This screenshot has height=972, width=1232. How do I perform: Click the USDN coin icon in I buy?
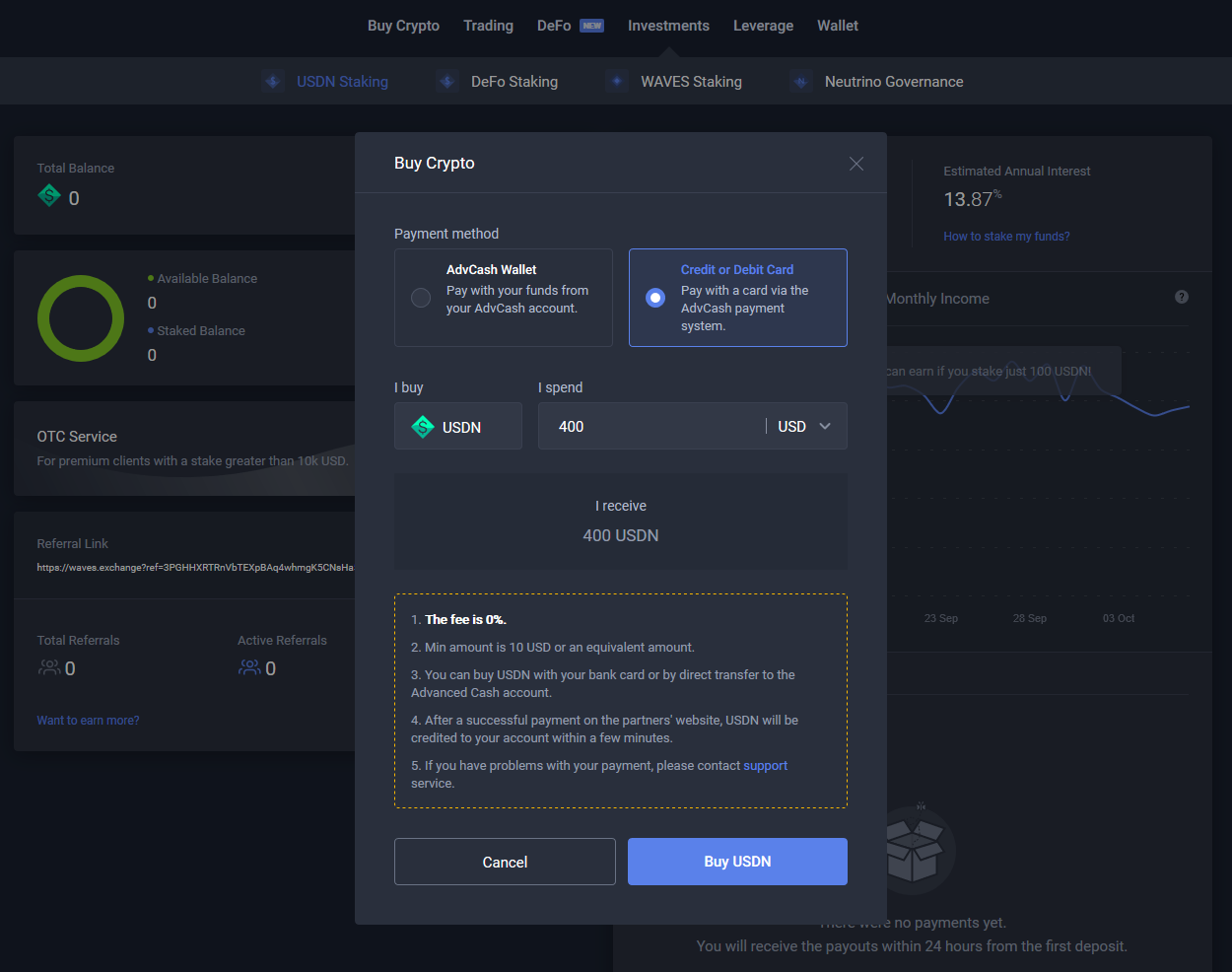click(423, 427)
